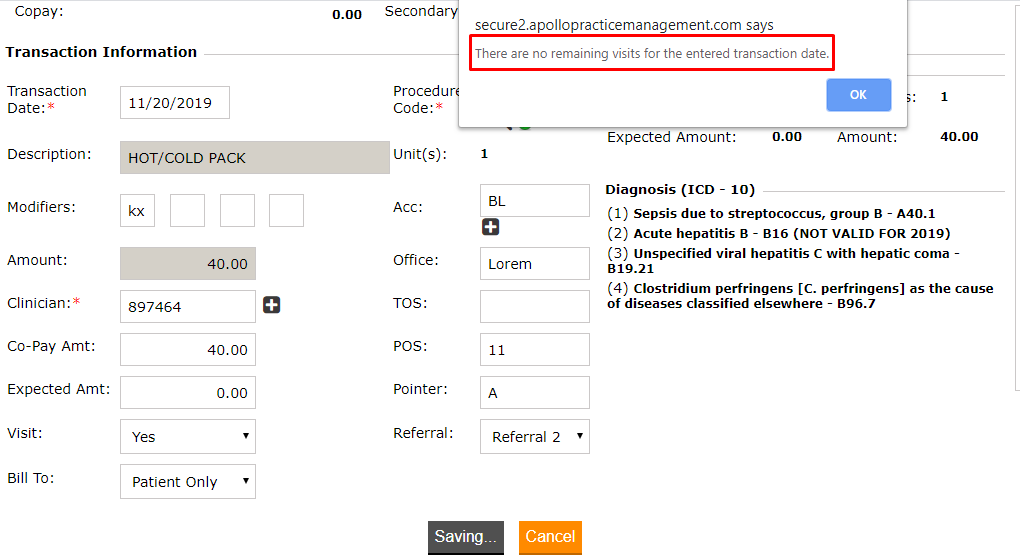Click the first modifier box containing kx

137,211
